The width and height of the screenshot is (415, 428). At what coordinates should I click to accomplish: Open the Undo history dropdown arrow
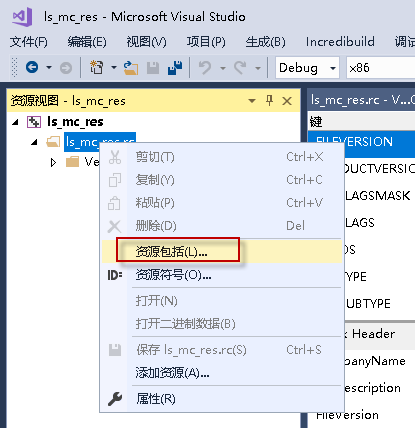223,68
